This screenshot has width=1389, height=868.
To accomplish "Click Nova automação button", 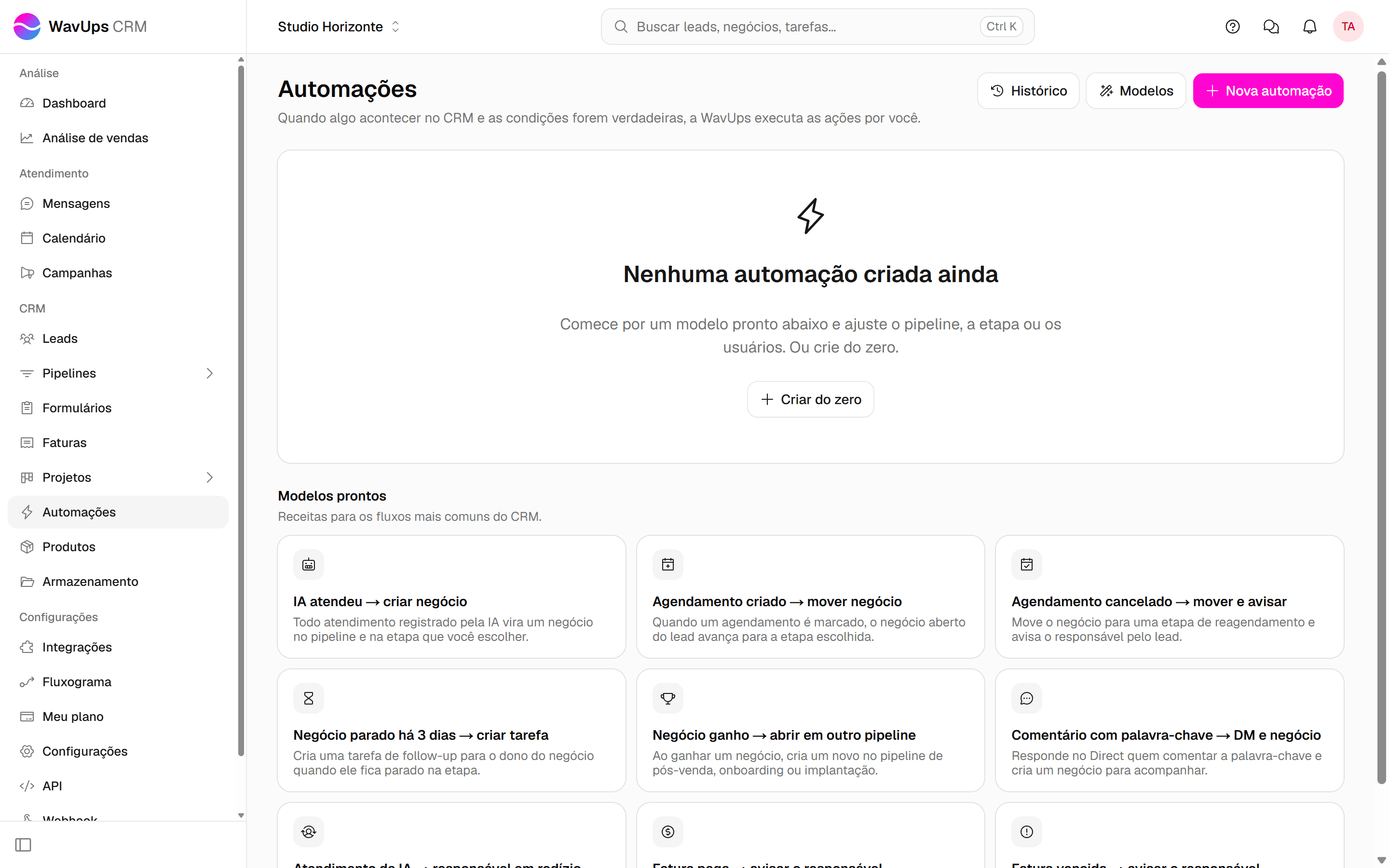I will coord(1268,91).
